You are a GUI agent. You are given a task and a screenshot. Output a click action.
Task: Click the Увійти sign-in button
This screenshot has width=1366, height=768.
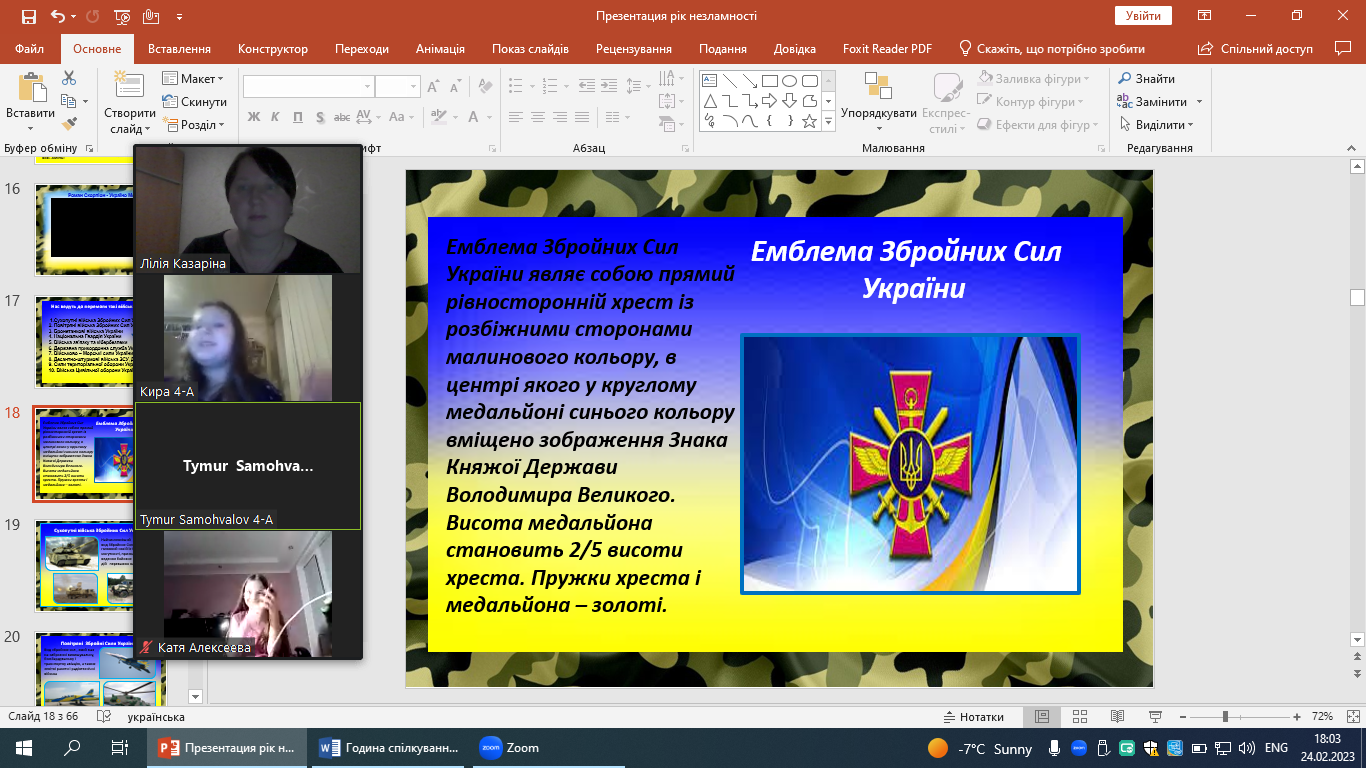[x=1143, y=16]
